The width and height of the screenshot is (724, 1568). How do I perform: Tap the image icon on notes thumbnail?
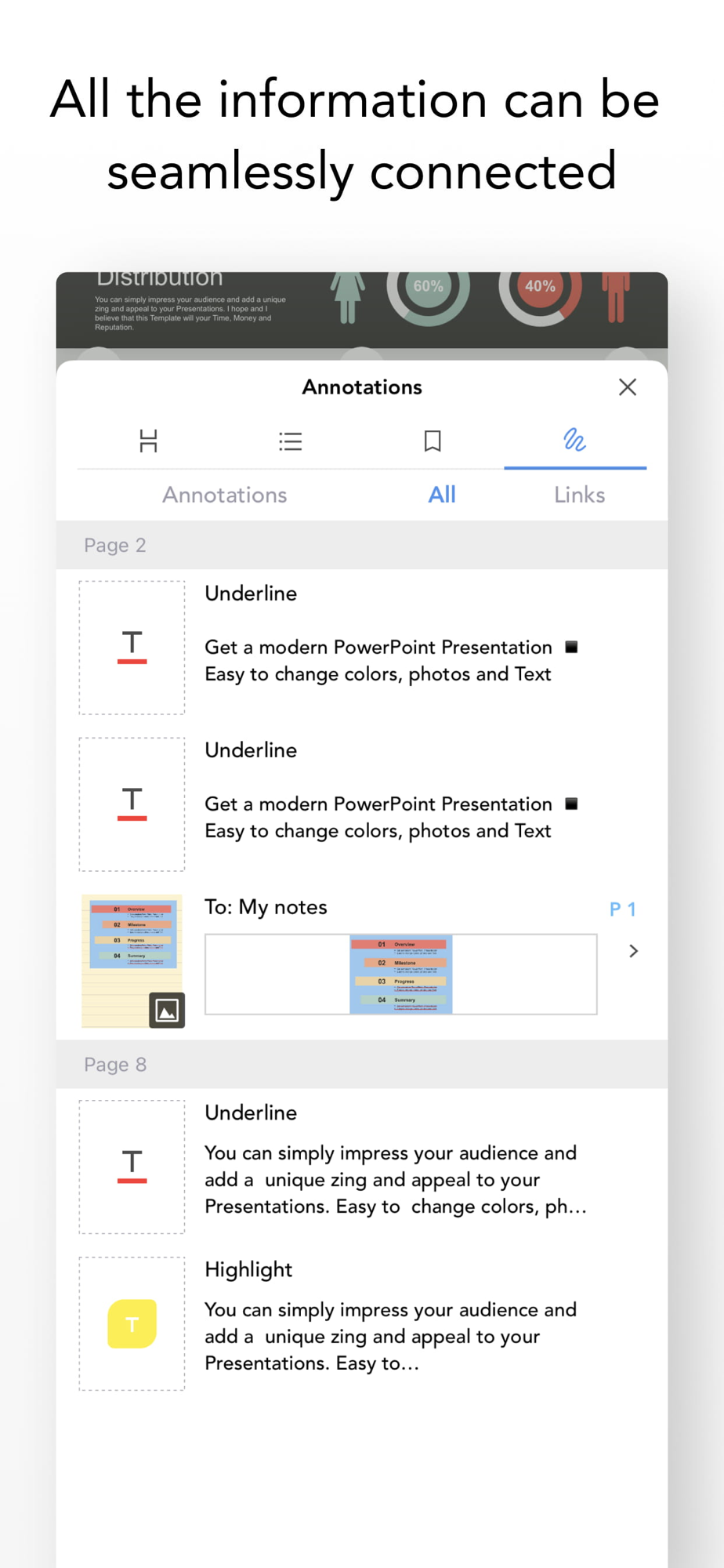(x=167, y=1010)
